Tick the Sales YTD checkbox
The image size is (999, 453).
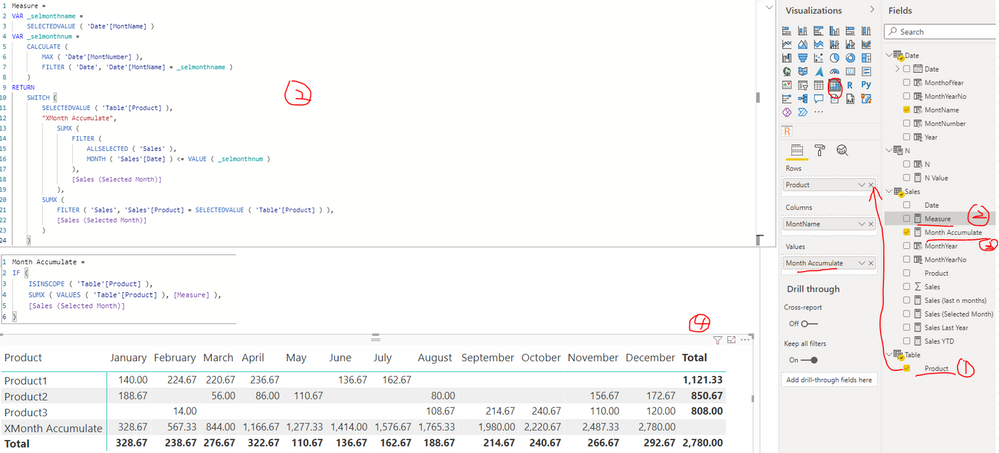pyautogui.click(x=907, y=341)
